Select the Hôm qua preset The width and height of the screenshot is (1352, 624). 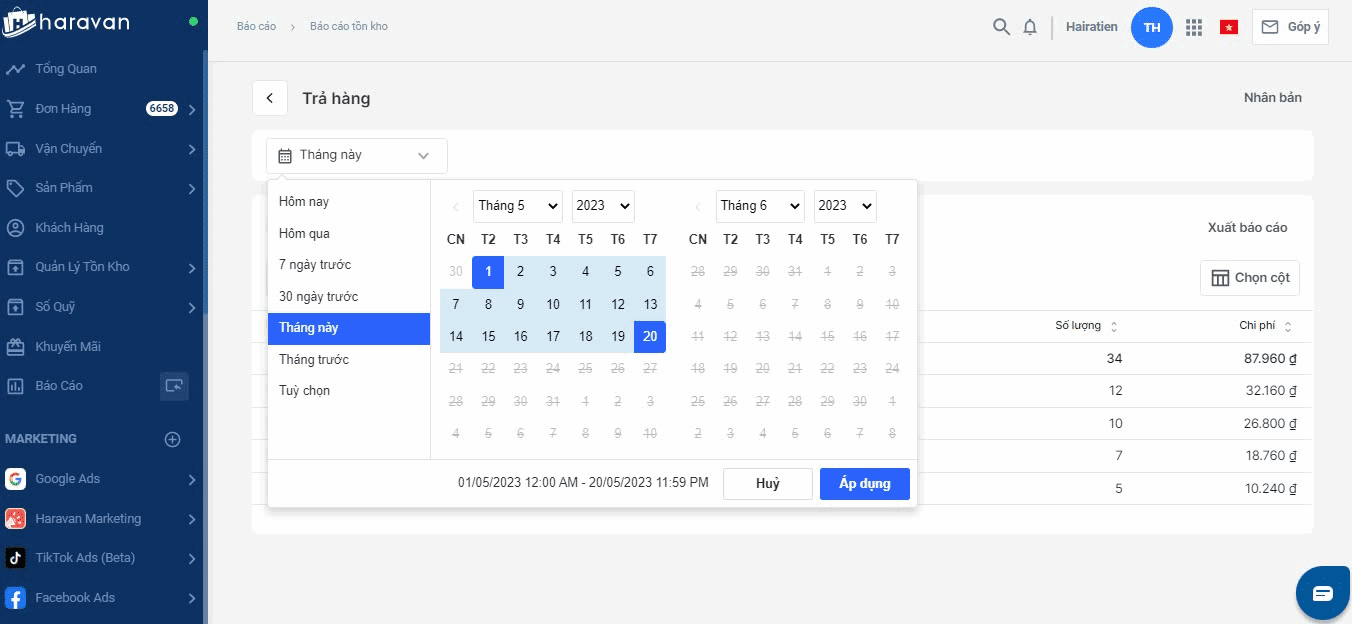pyautogui.click(x=304, y=233)
